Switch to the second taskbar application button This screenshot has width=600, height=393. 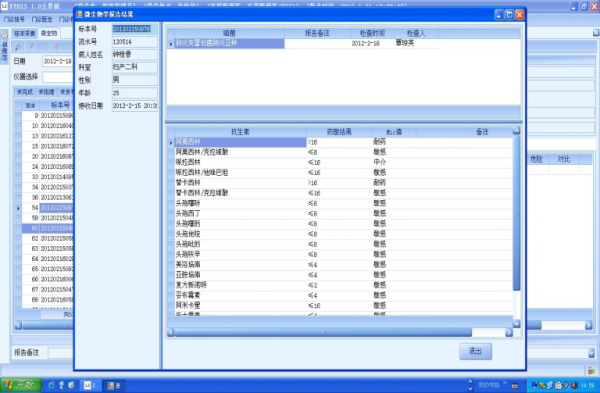114,385
